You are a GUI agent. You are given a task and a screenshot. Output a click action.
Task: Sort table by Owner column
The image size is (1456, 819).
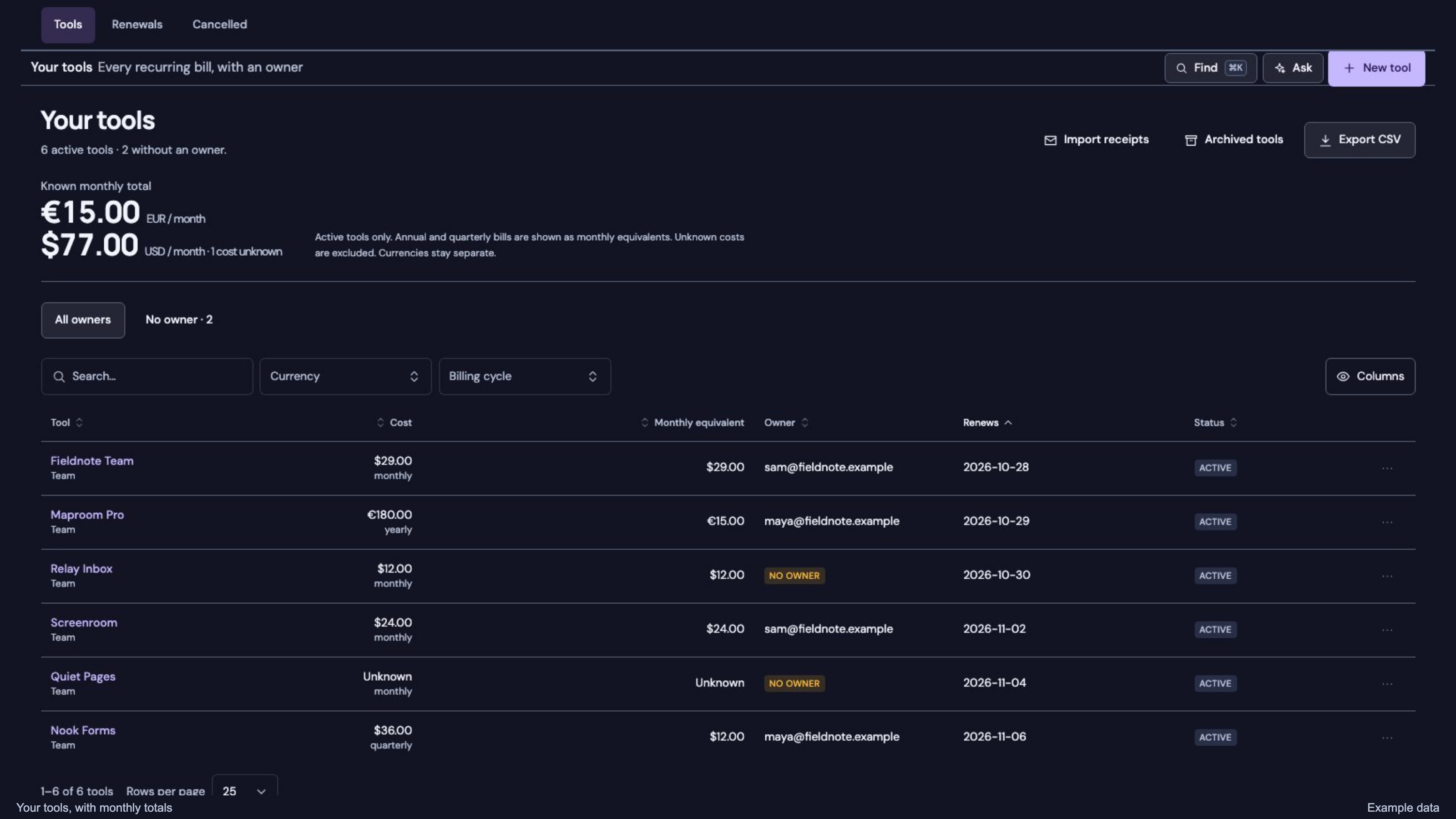coord(786,422)
